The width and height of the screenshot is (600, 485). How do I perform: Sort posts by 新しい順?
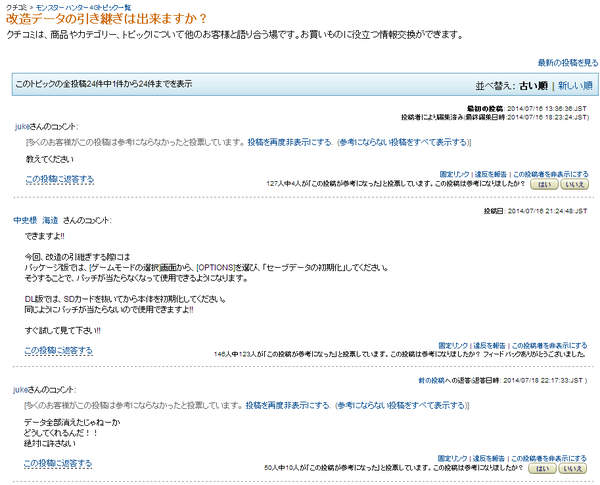pos(575,86)
